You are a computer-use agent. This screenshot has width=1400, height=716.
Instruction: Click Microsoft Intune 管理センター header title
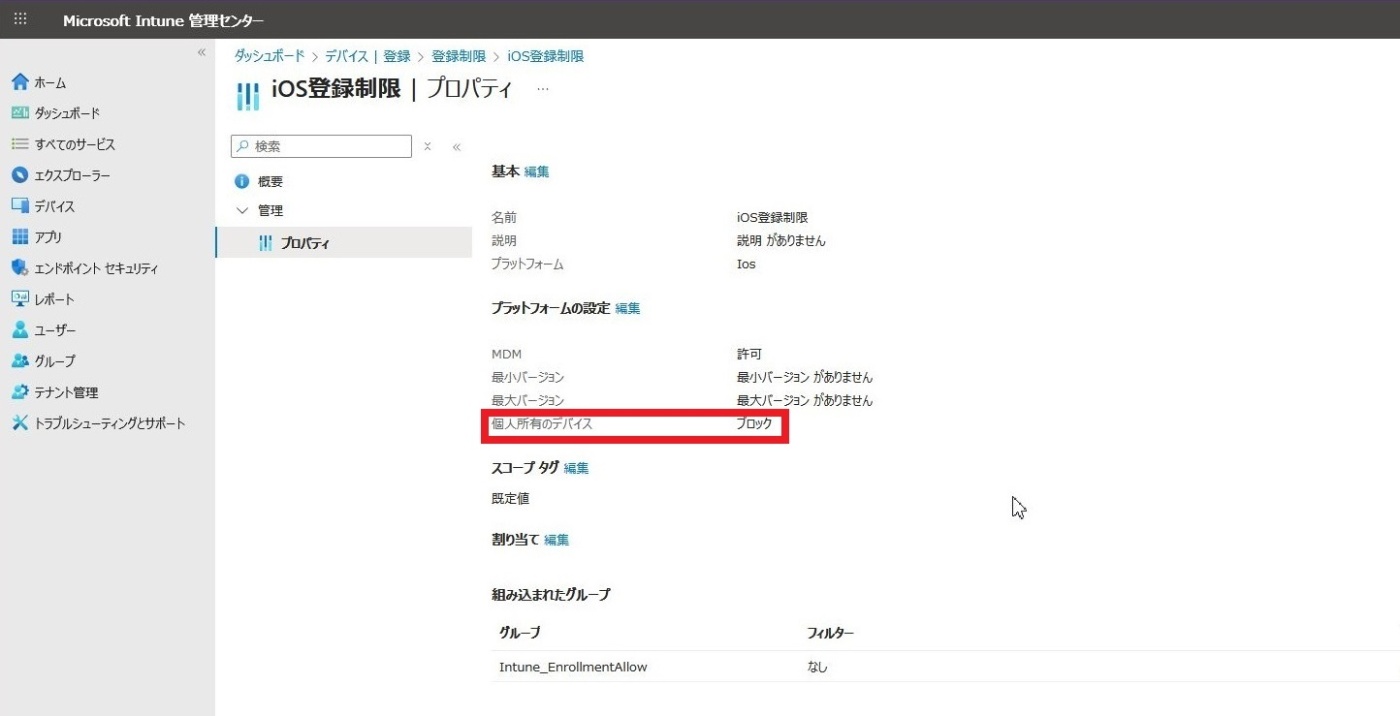pos(163,21)
